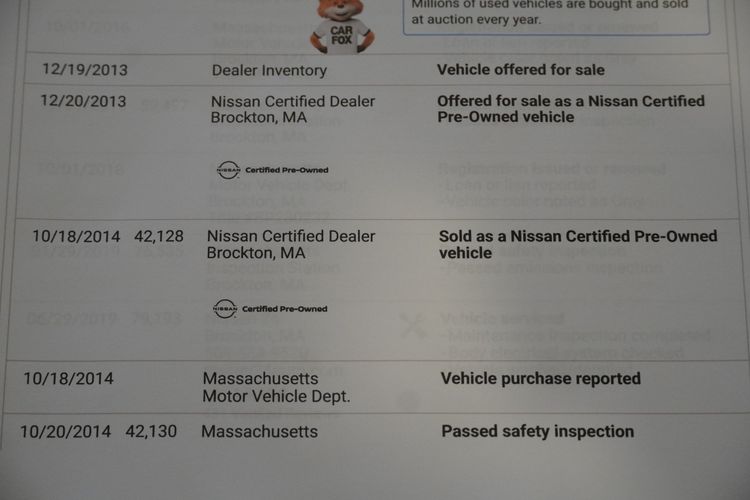
Task: Select the 10/20/2014 date entry
Action: click(x=65, y=431)
